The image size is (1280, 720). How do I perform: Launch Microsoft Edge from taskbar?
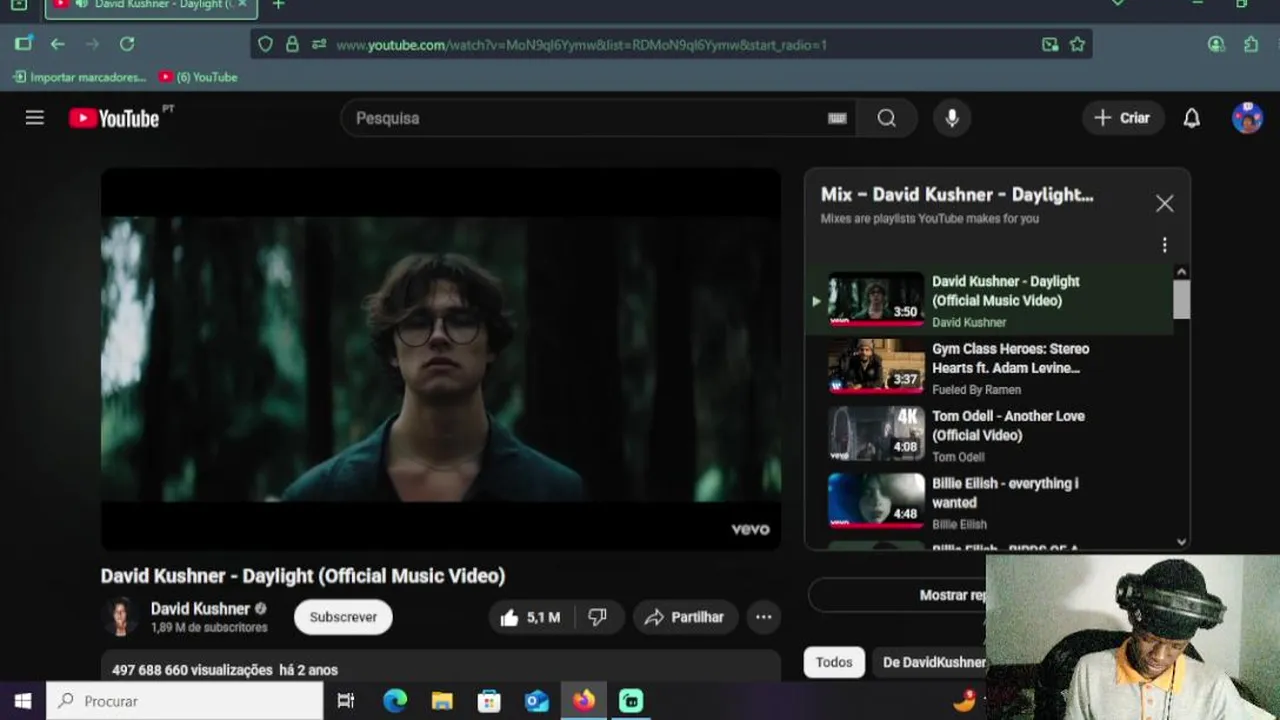click(395, 701)
